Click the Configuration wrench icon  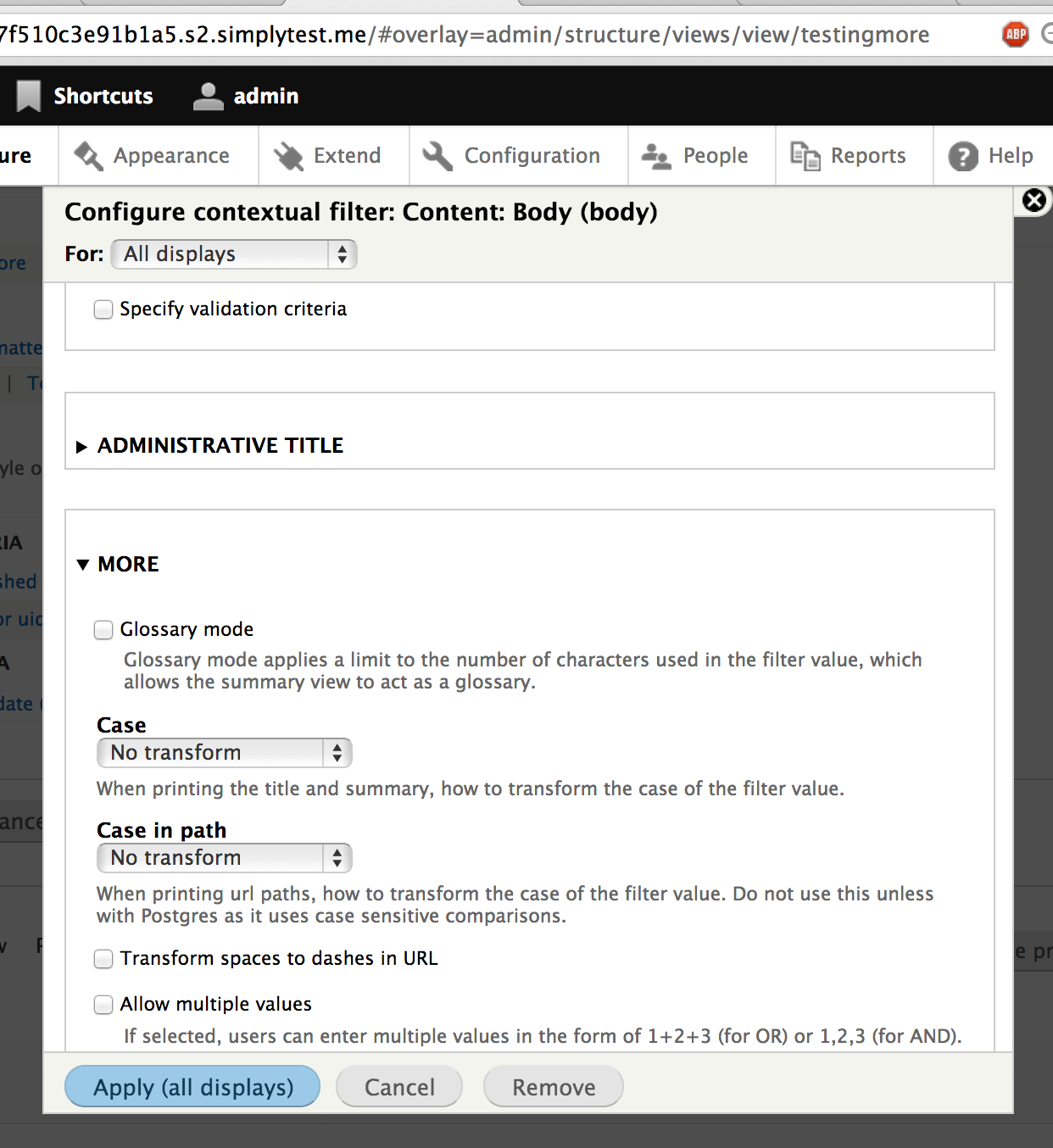437,156
